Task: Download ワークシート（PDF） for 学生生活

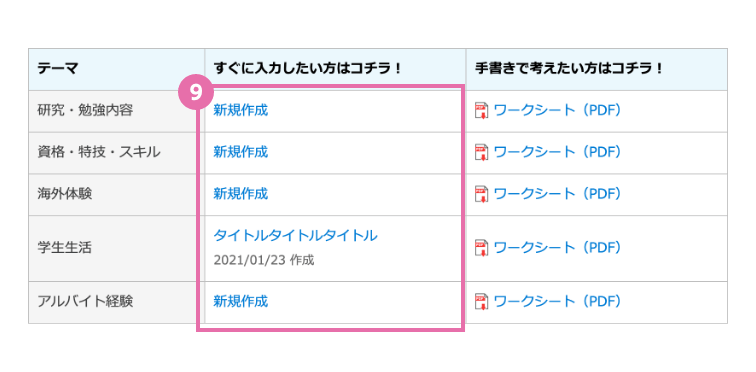Action: [557, 248]
